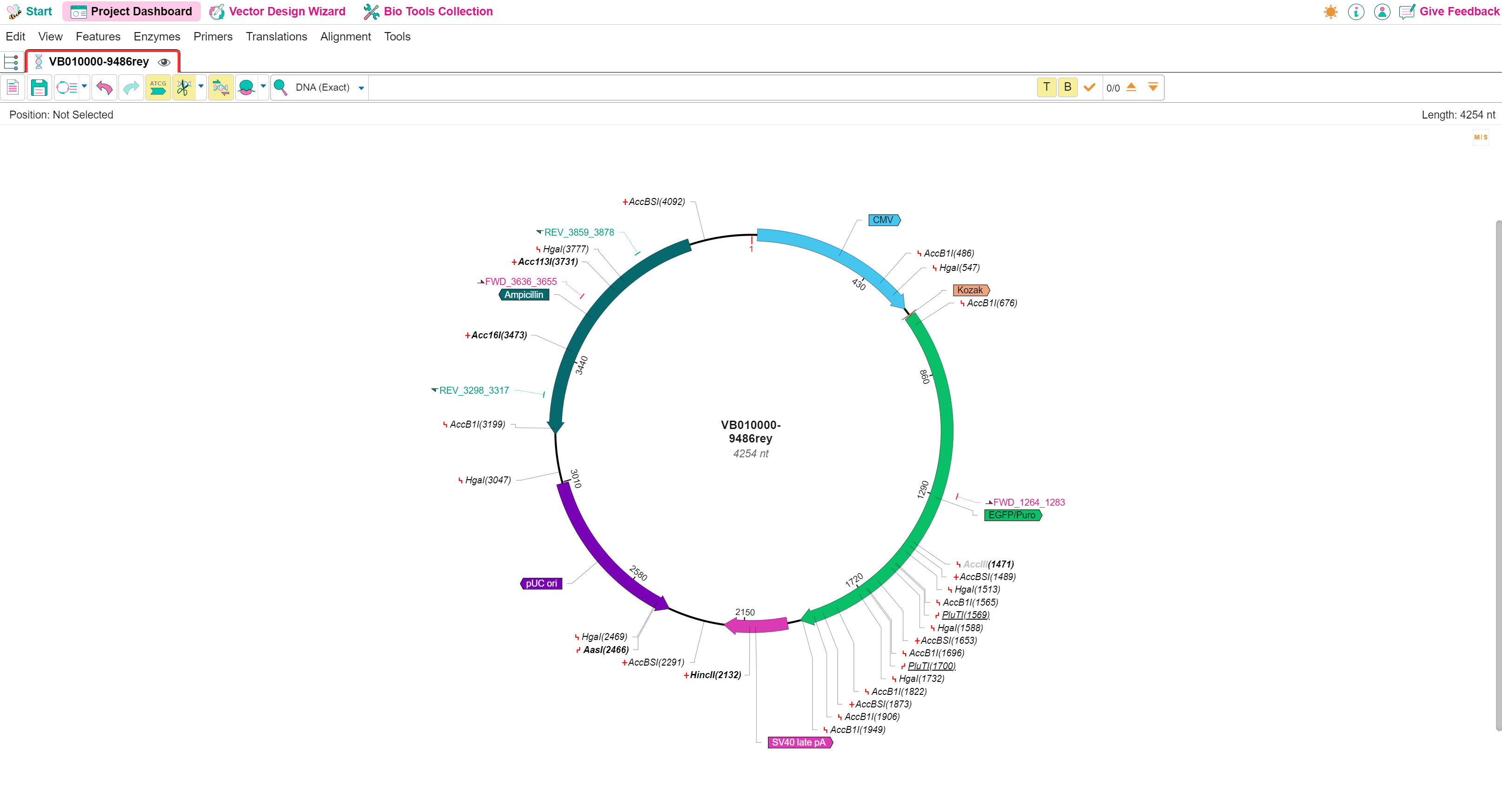Click the restriction enzyme scissors icon
The image size is (1502, 812).
pos(184,87)
